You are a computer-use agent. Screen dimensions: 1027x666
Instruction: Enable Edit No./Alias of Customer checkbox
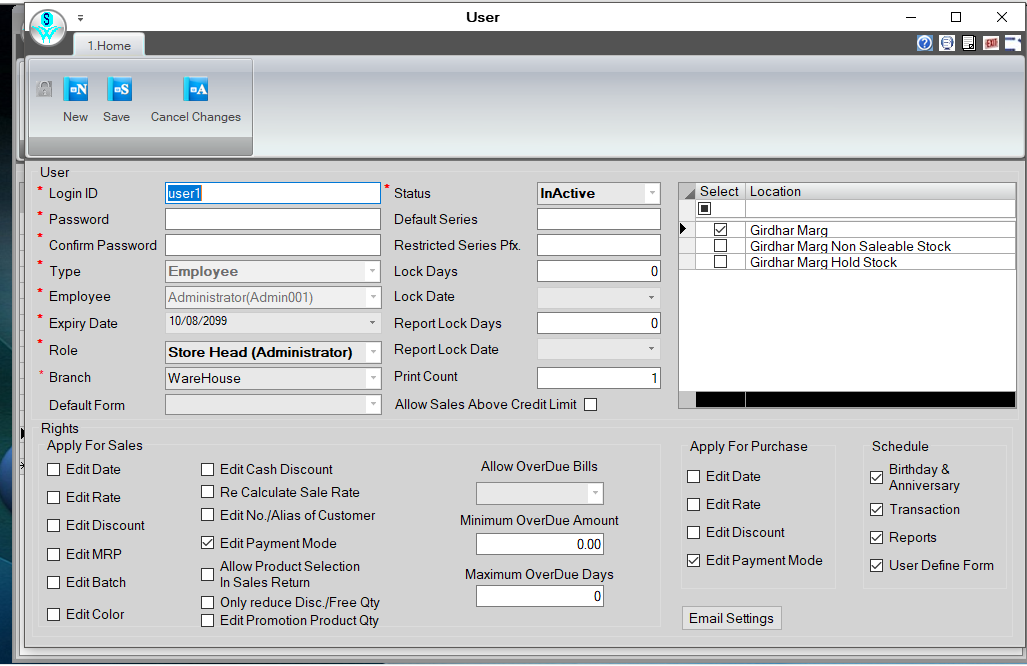[208, 515]
